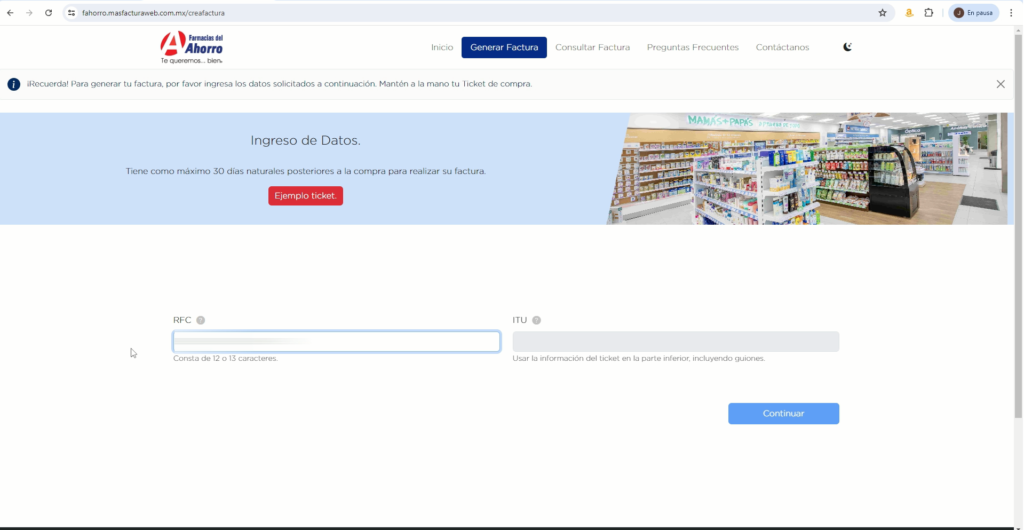Viewport: 1024px width, 530px height.
Task: Click the info icon in the reminder banner
Action: click(14, 84)
